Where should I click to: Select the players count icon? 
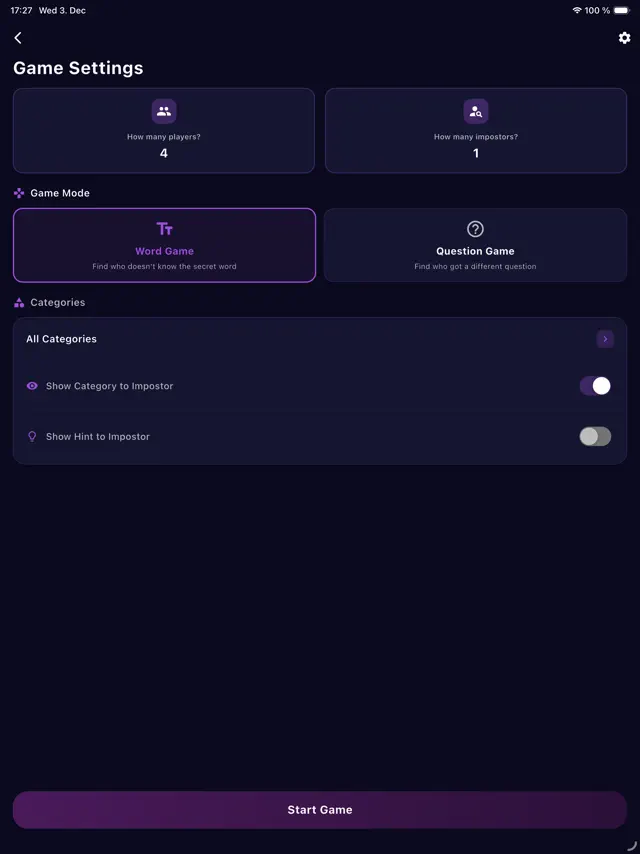click(x=164, y=111)
